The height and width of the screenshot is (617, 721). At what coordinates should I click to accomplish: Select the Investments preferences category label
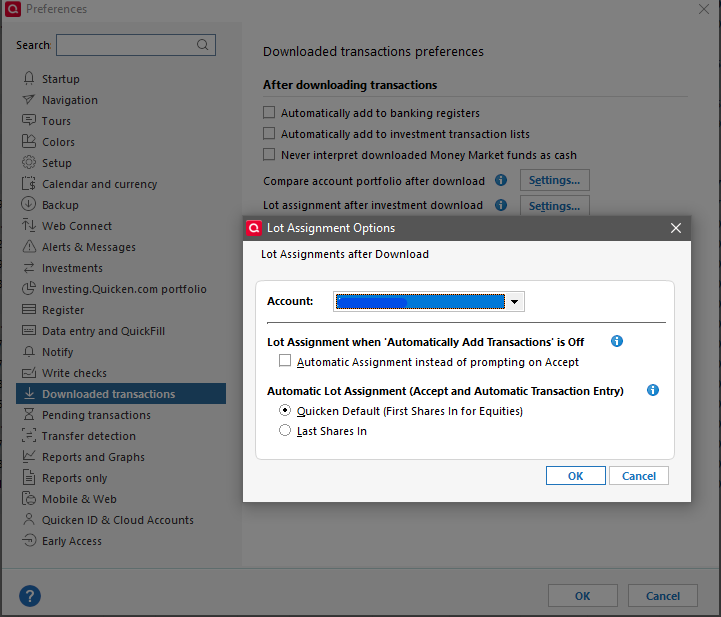pyautogui.click(x=72, y=268)
